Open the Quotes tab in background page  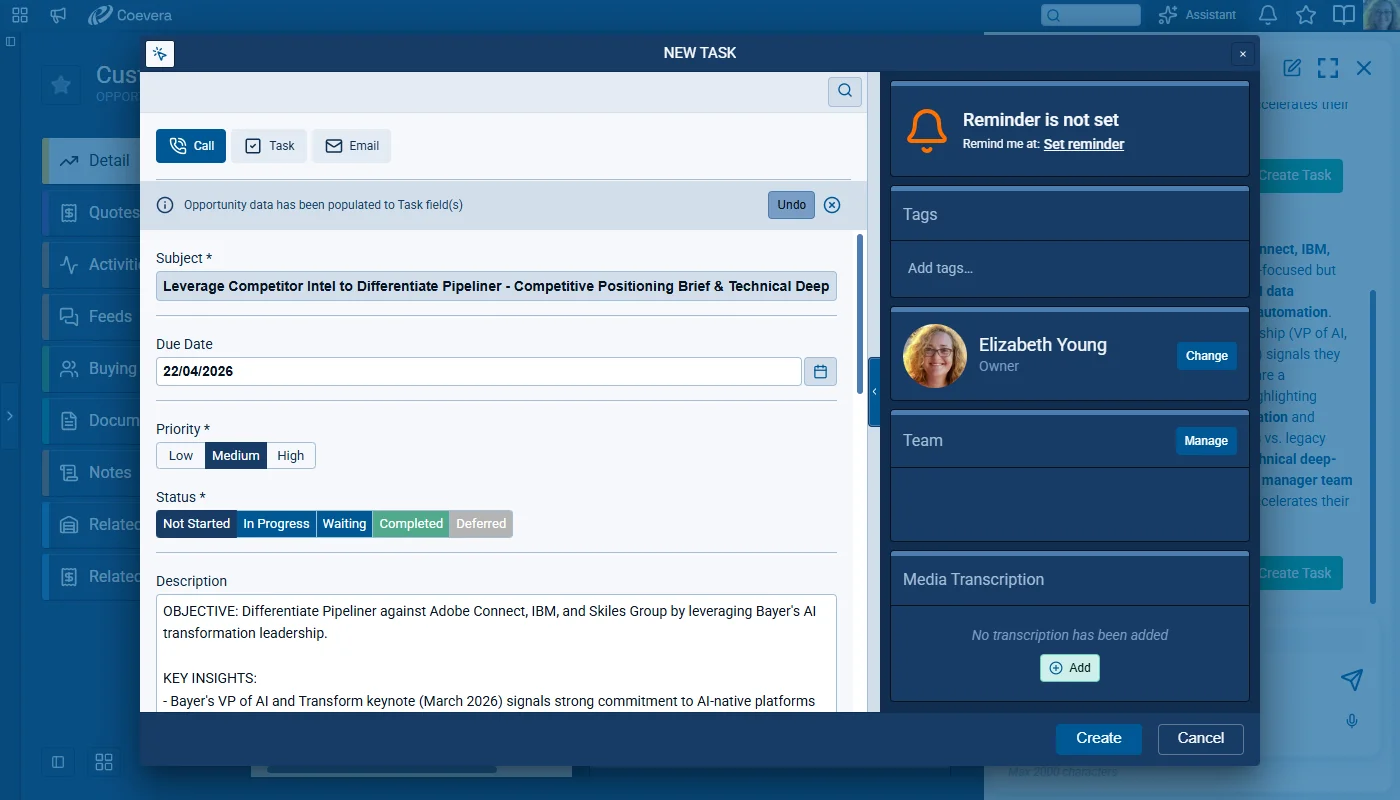point(92,212)
